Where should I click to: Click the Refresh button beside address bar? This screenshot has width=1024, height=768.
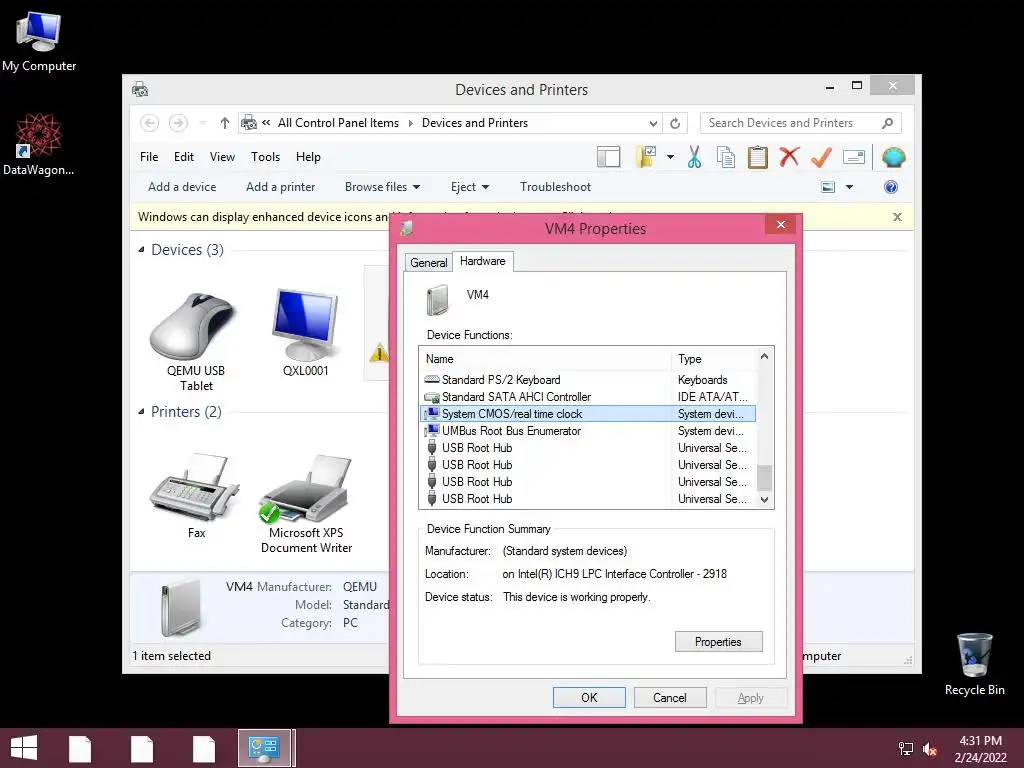(x=675, y=123)
